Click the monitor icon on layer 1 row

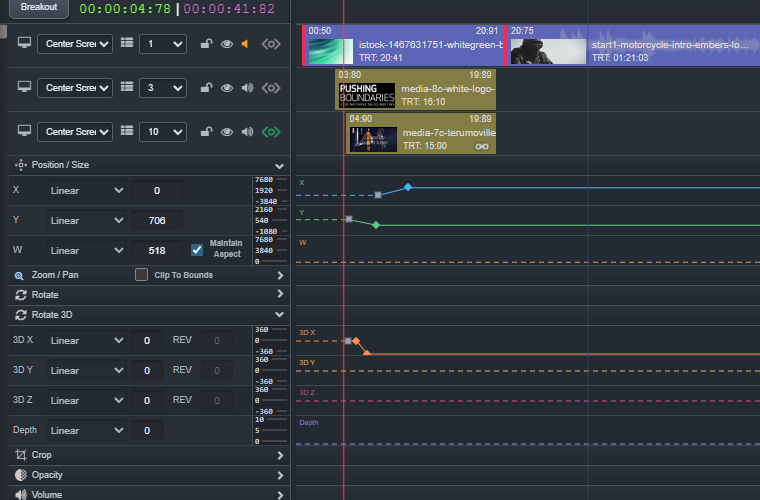coord(24,43)
